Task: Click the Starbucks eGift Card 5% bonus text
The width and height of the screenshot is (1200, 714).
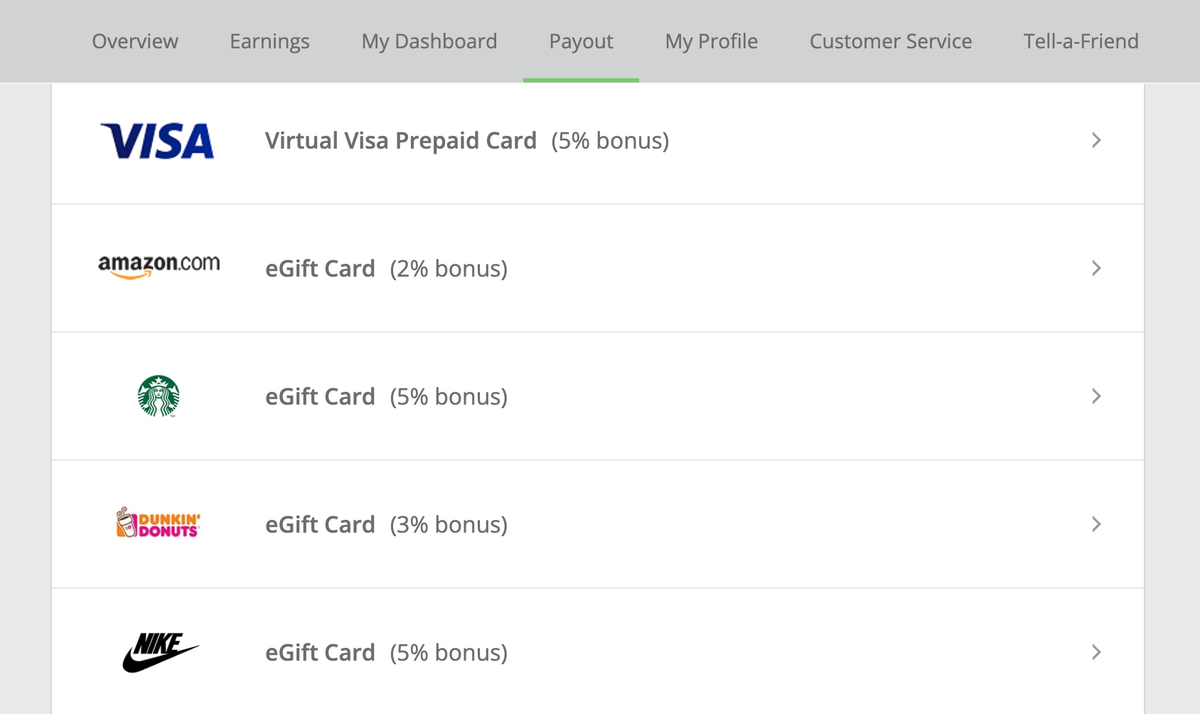Action: (x=386, y=396)
